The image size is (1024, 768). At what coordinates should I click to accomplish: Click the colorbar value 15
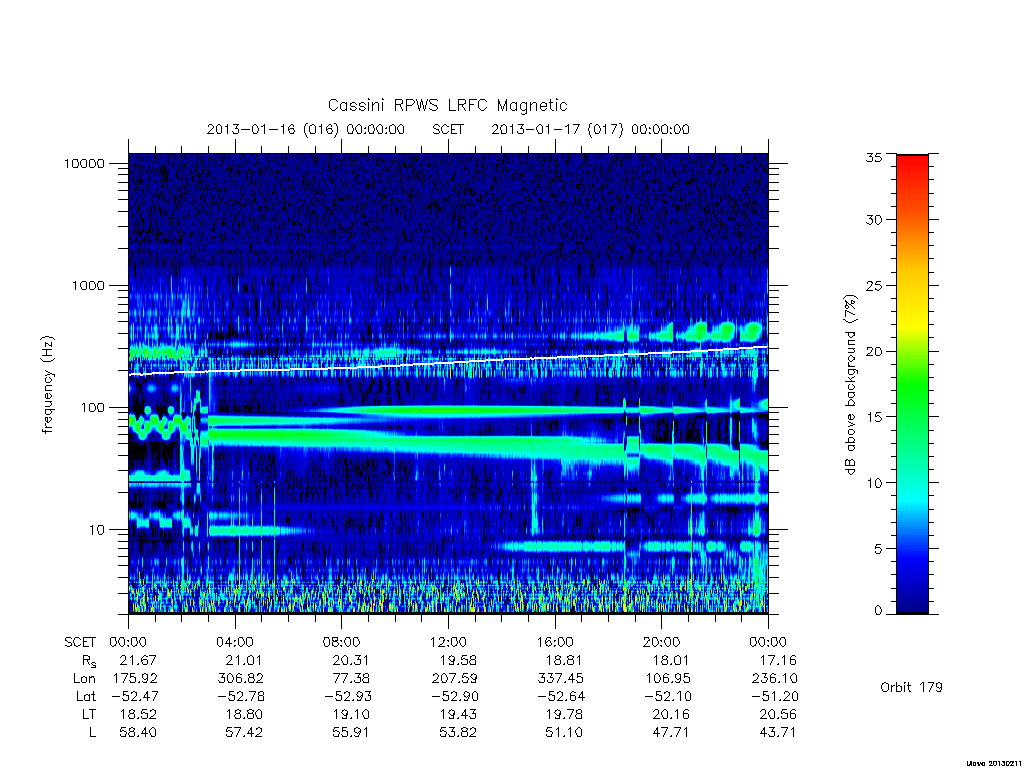(874, 417)
